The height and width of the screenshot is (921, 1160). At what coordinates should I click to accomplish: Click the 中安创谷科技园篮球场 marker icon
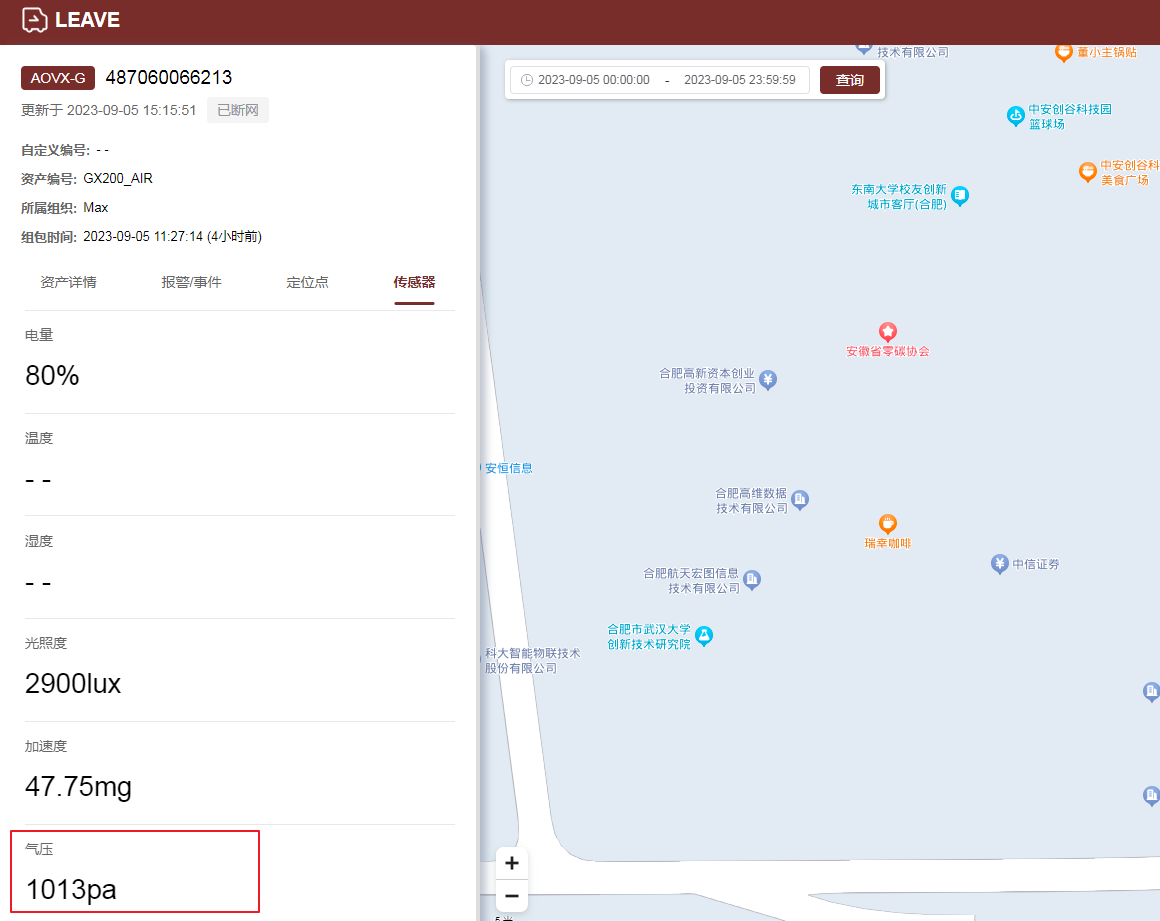[x=1016, y=116]
